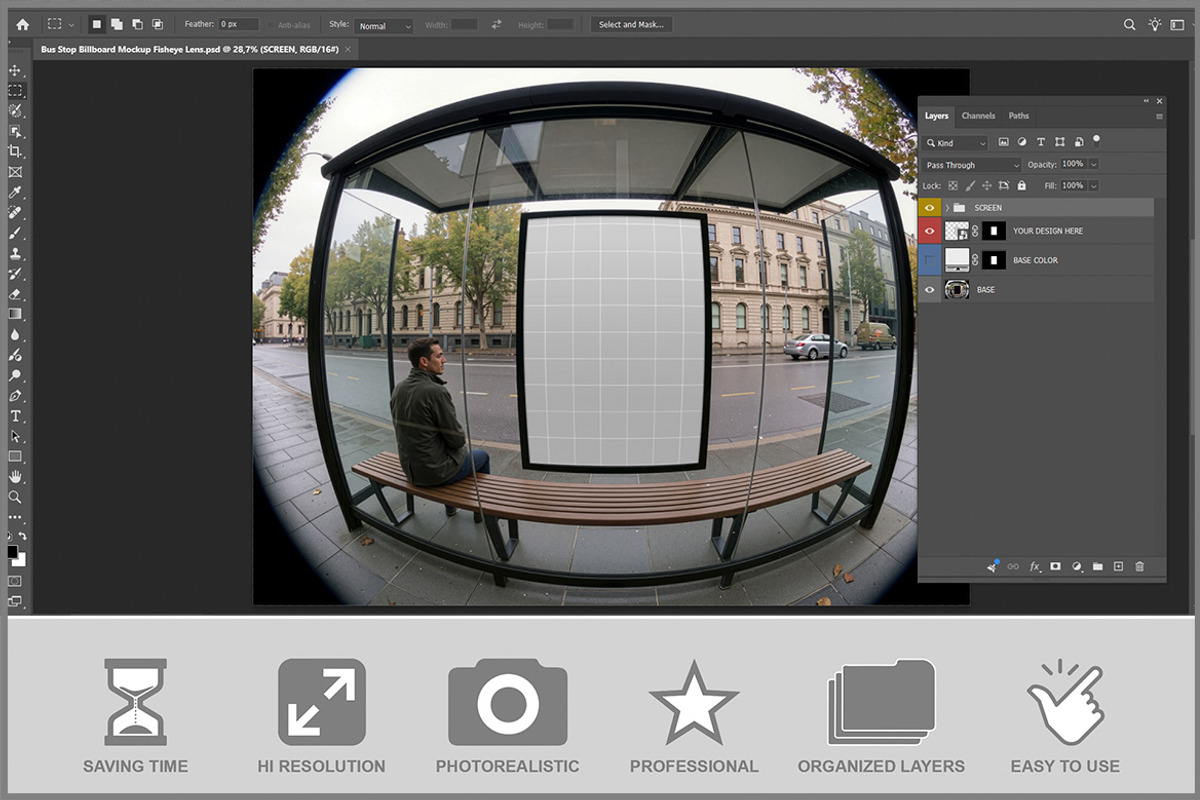This screenshot has height=800, width=1200.
Task: Switch to the Paths tab
Action: pos(1019,116)
